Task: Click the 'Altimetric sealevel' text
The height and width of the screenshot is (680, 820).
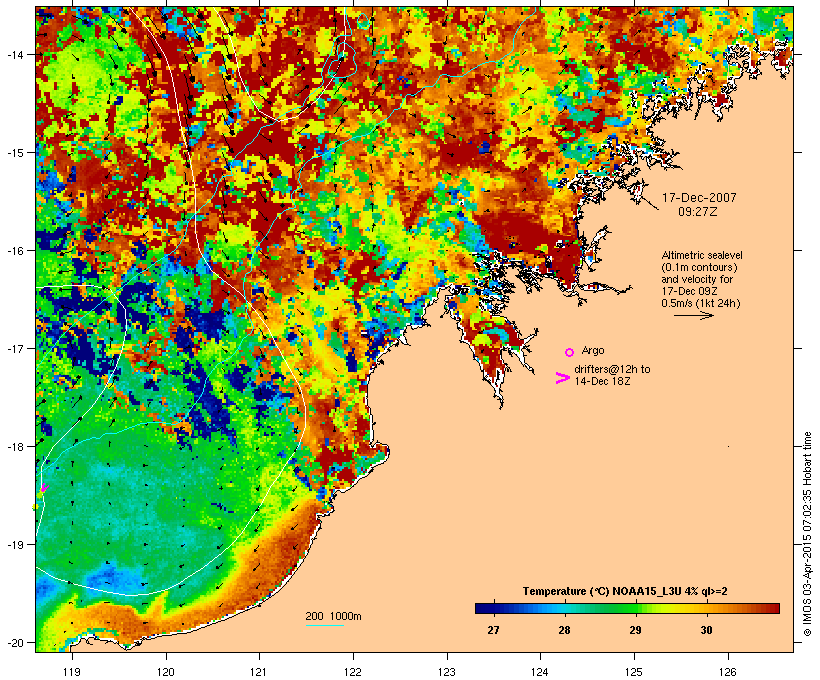Action: (702, 255)
